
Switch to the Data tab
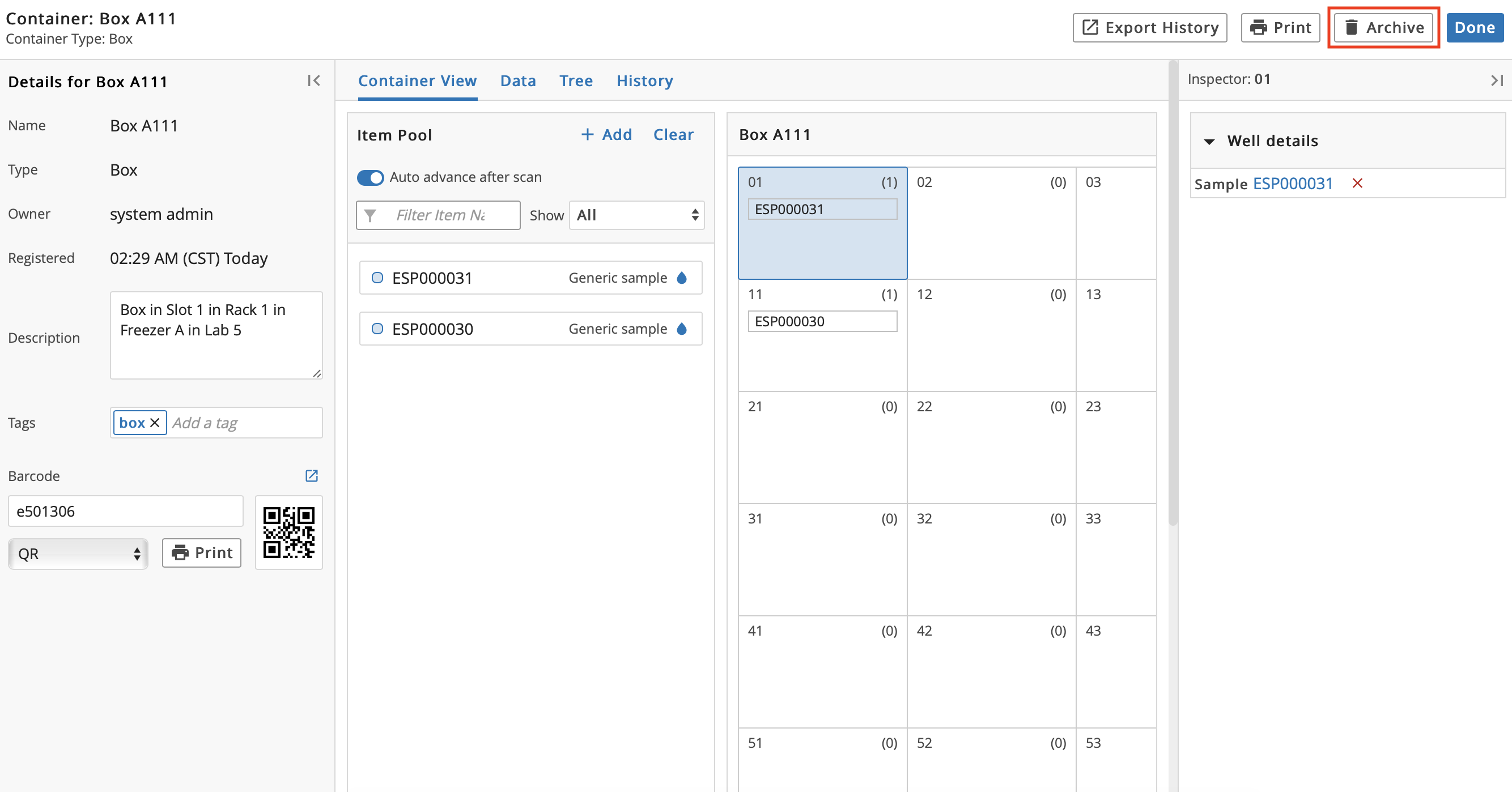tap(518, 81)
